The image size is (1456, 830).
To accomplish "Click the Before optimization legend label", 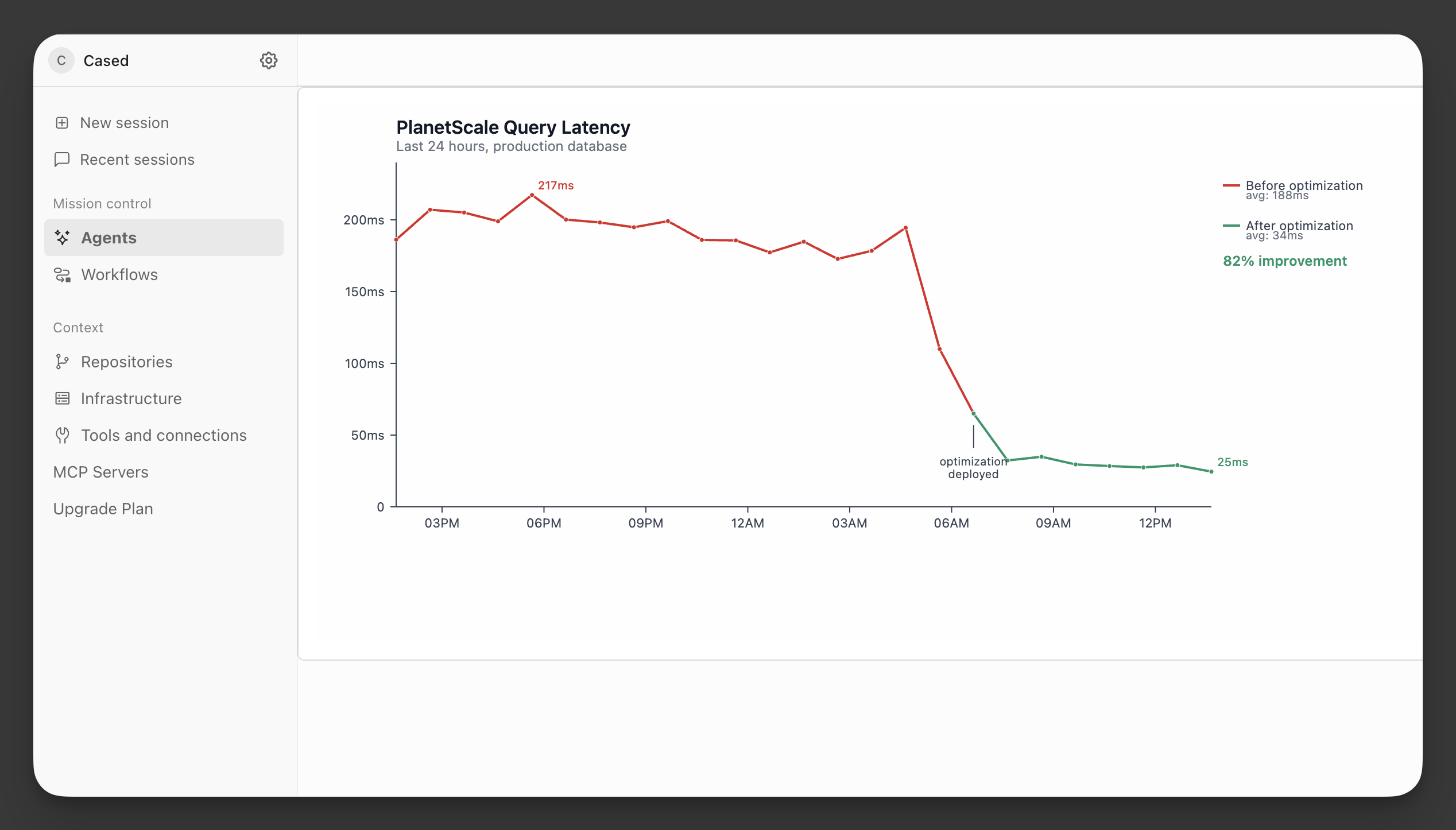I will (x=1304, y=185).
